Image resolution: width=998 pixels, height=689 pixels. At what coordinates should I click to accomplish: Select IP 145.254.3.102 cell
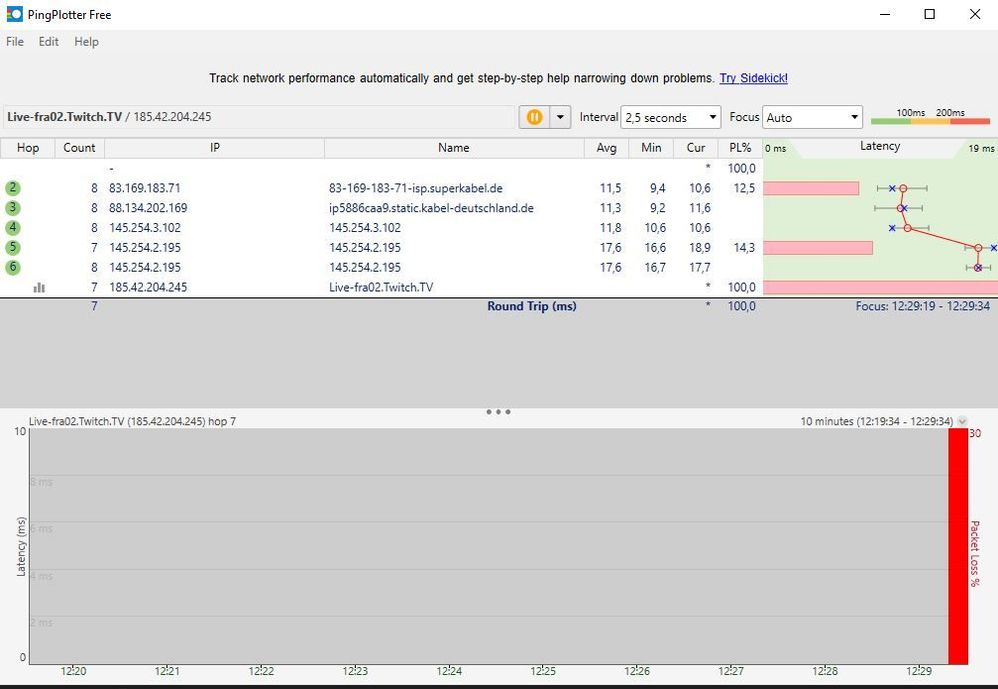(145, 228)
